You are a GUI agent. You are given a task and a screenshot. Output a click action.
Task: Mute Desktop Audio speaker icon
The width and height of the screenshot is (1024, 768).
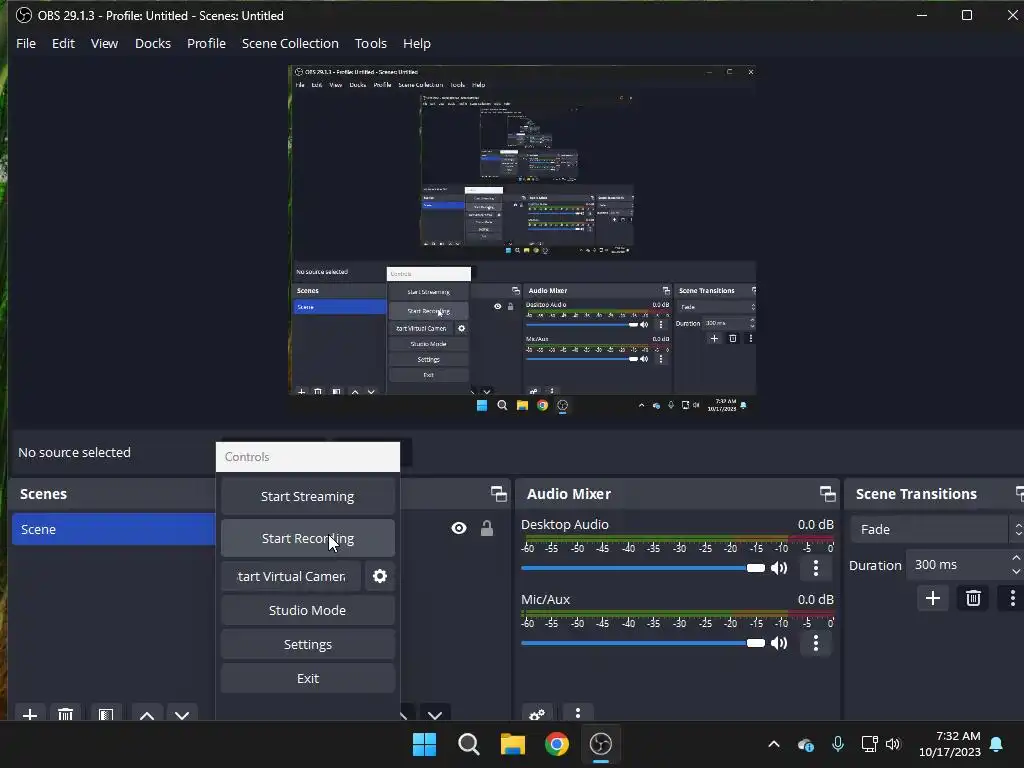tap(779, 568)
